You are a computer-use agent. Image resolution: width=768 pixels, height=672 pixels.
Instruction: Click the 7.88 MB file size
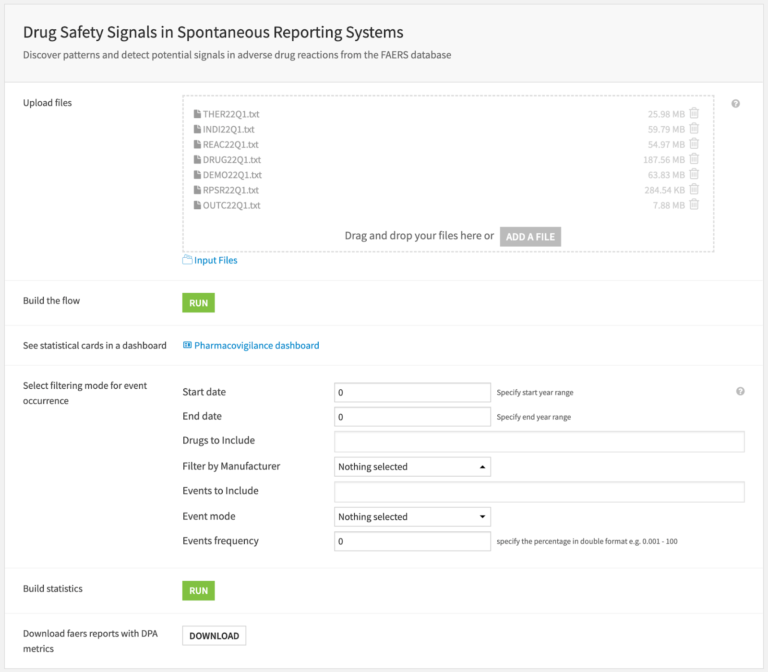point(669,205)
